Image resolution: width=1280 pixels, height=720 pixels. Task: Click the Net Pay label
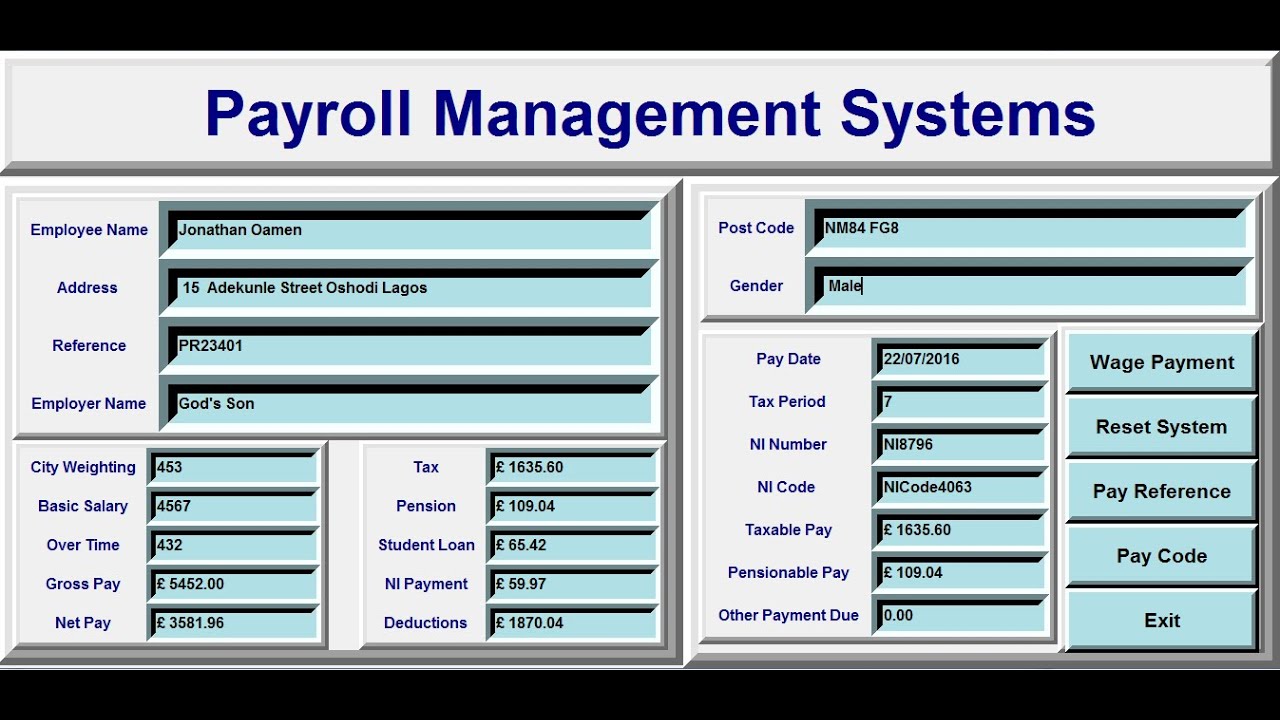point(83,623)
